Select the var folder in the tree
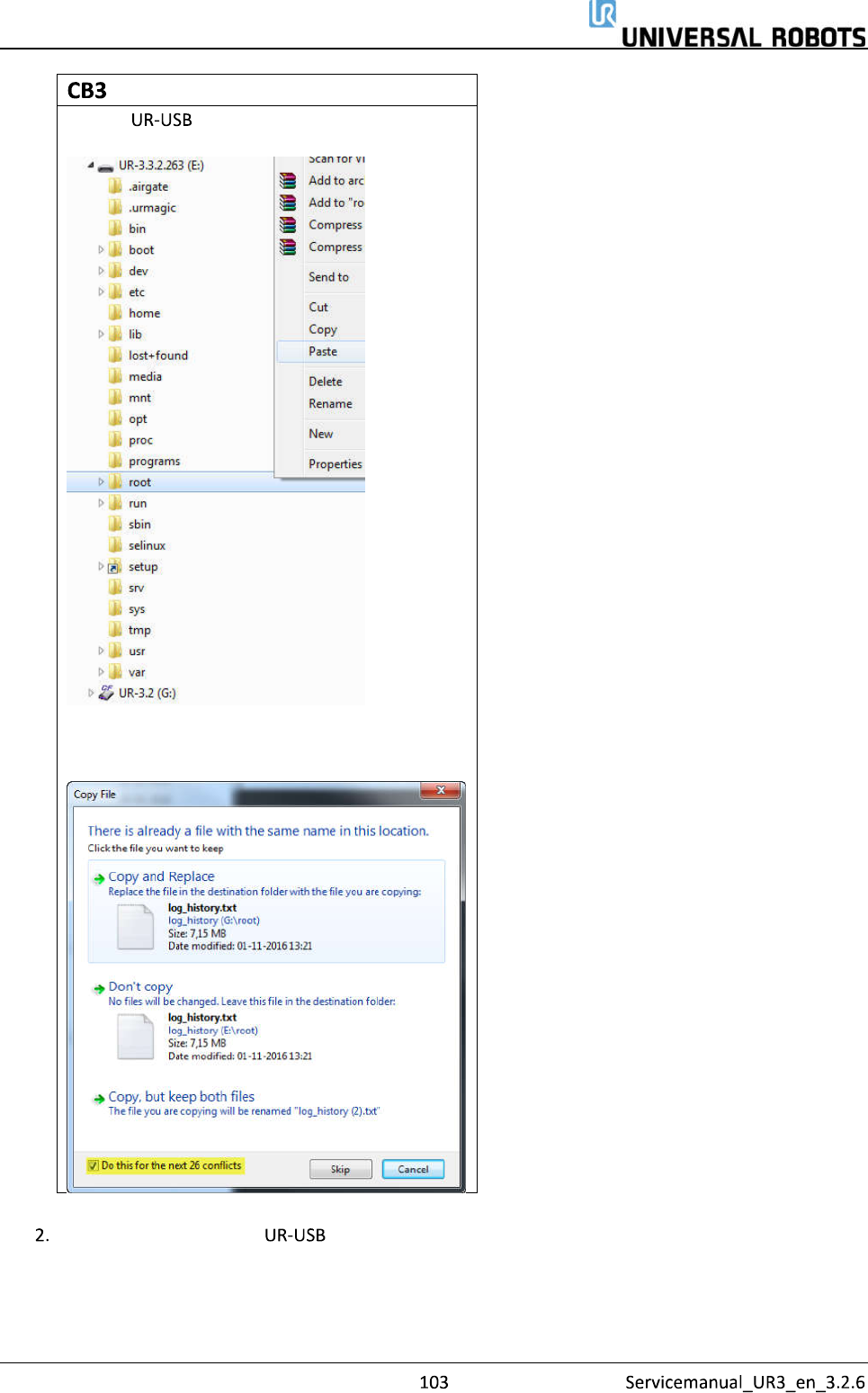 tap(136, 672)
